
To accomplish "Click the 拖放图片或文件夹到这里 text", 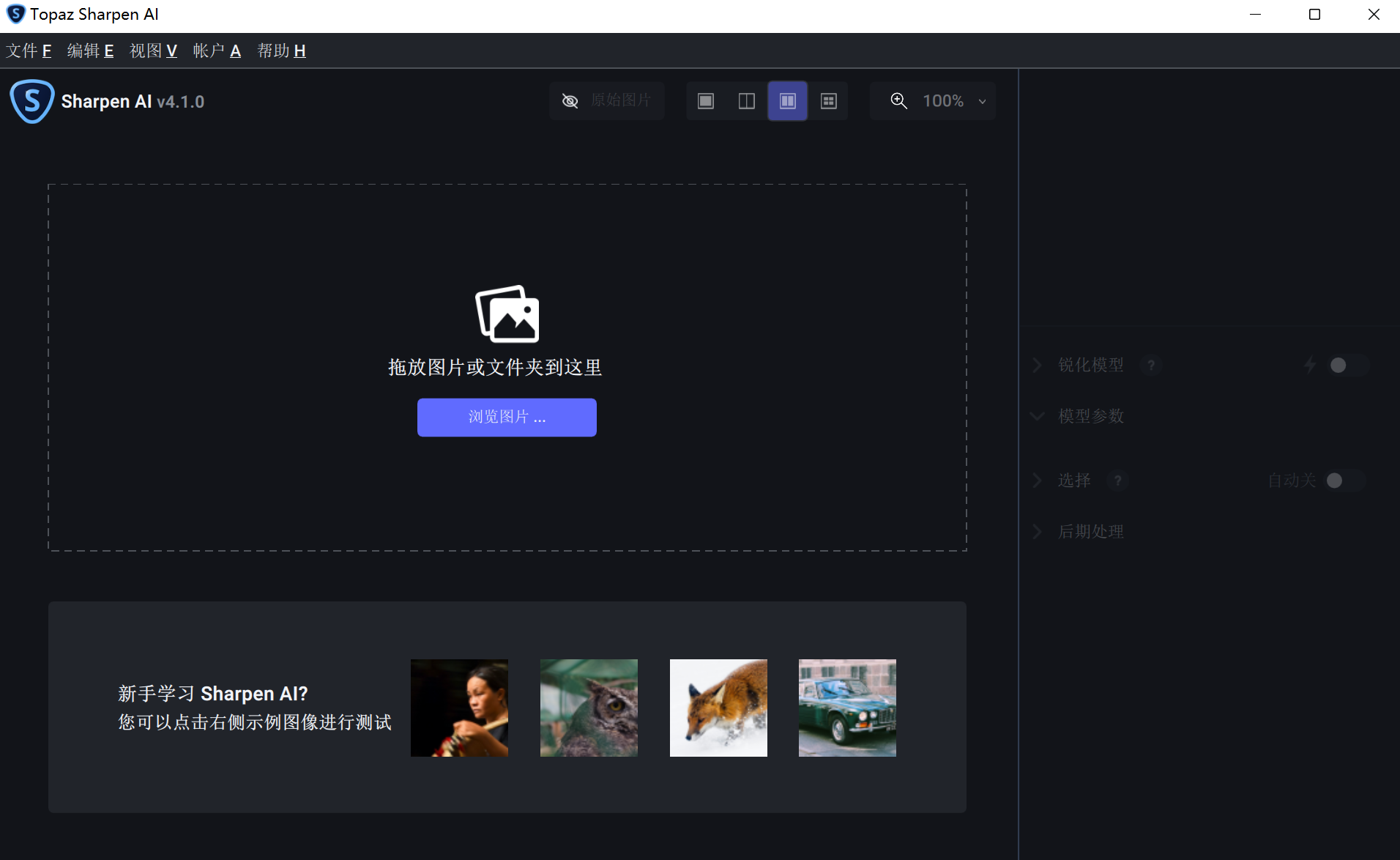I will [495, 368].
